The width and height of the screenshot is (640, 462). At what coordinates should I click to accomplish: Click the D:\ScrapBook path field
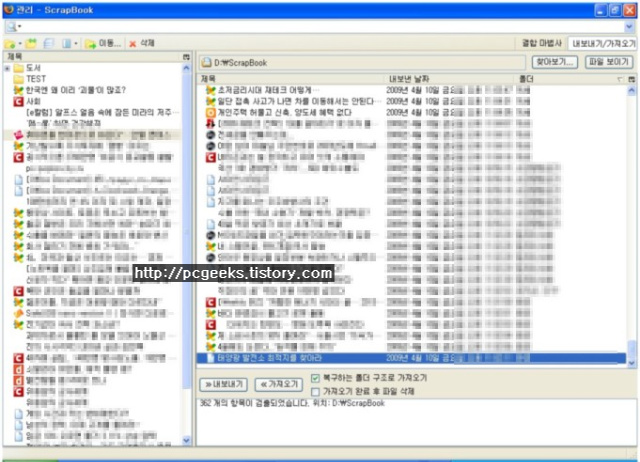point(362,62)
